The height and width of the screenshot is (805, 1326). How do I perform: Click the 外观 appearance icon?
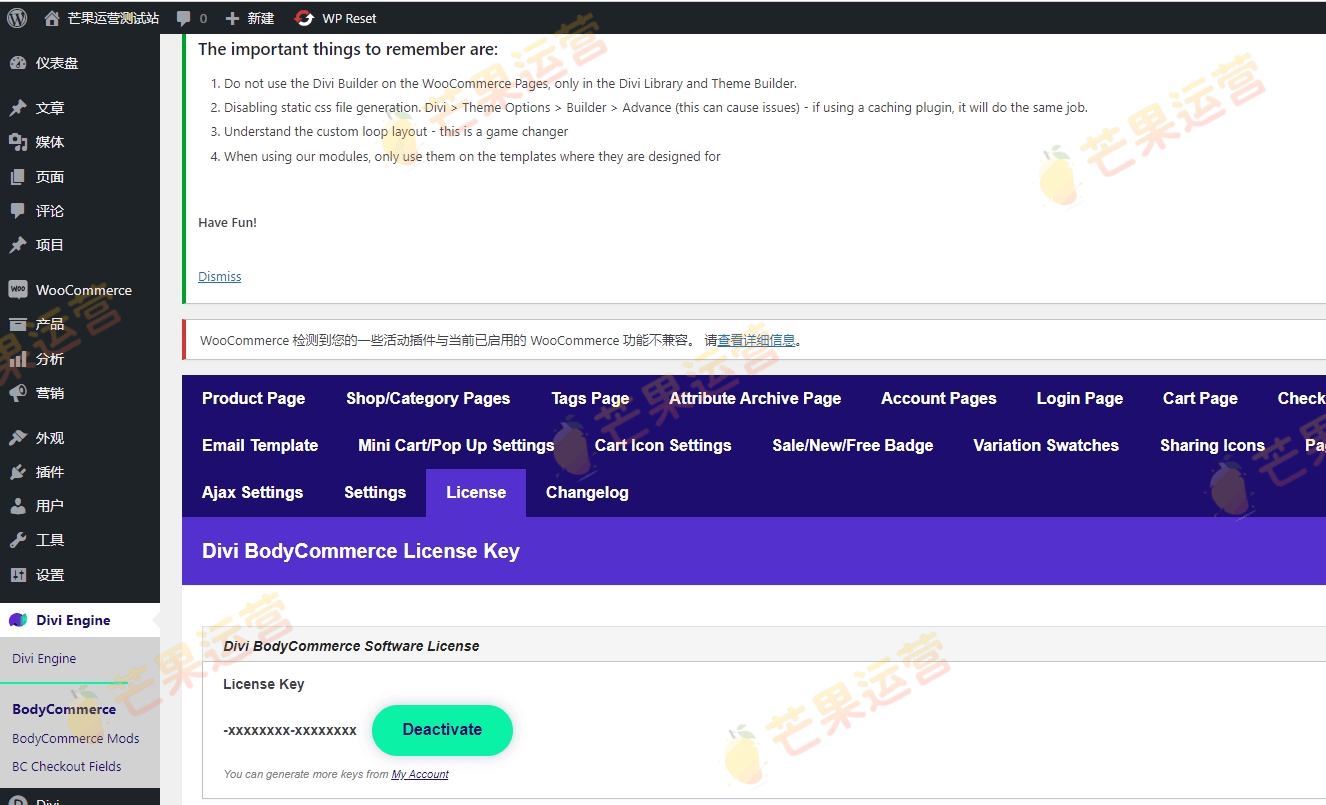18,436
